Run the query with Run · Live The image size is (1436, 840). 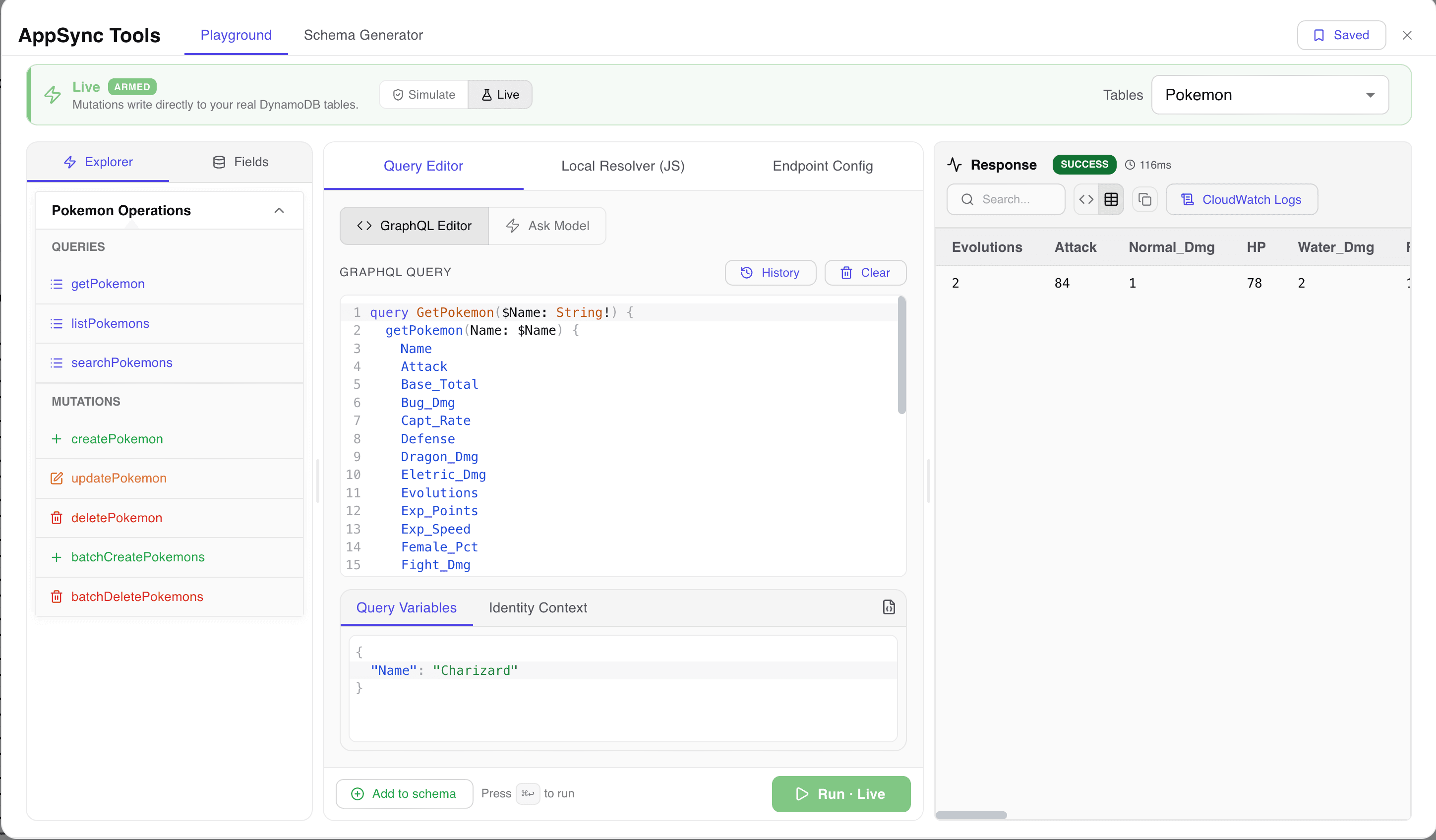[840, 794]
